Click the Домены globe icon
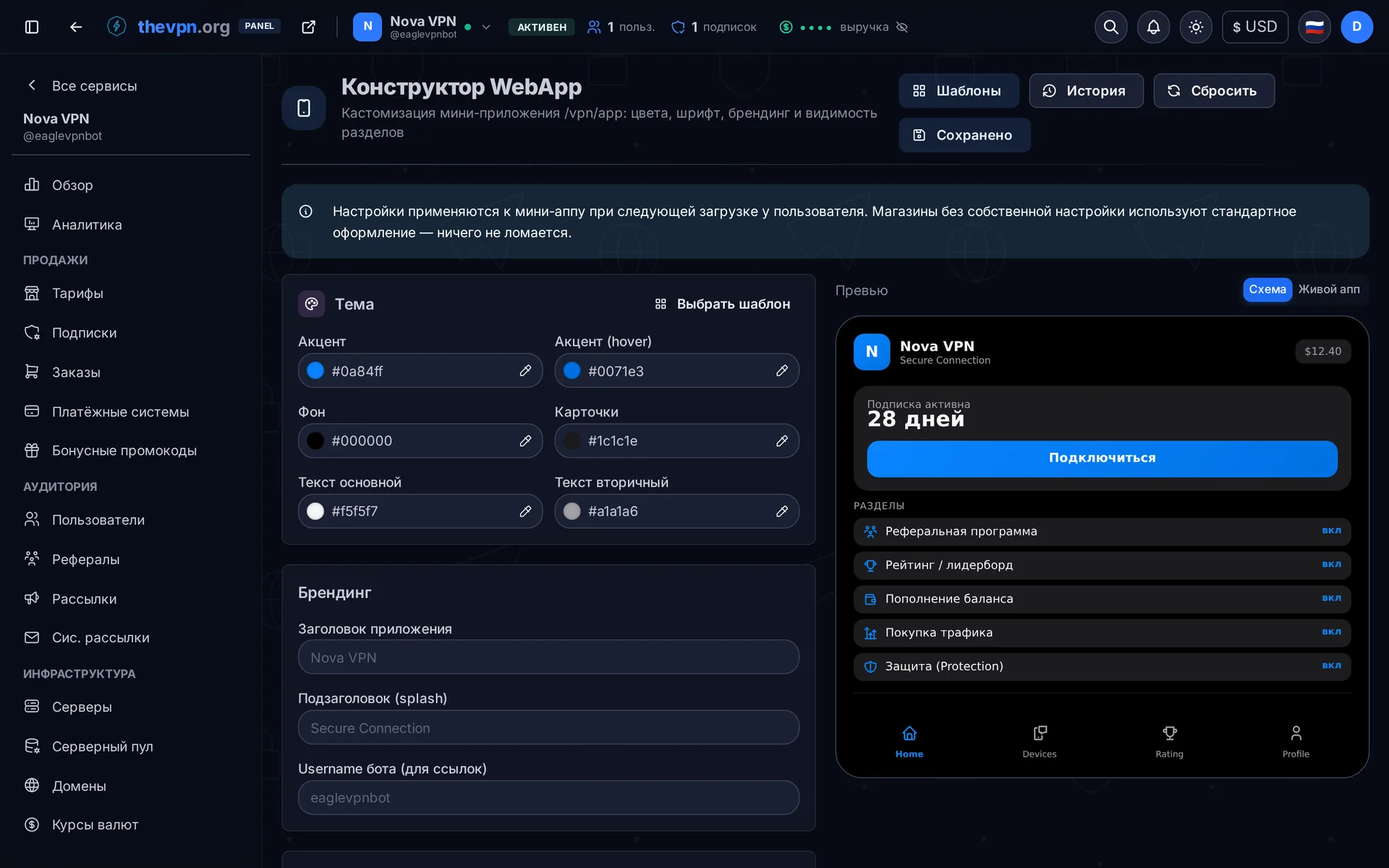The image size is (1389, 868). tap(32, 786)
